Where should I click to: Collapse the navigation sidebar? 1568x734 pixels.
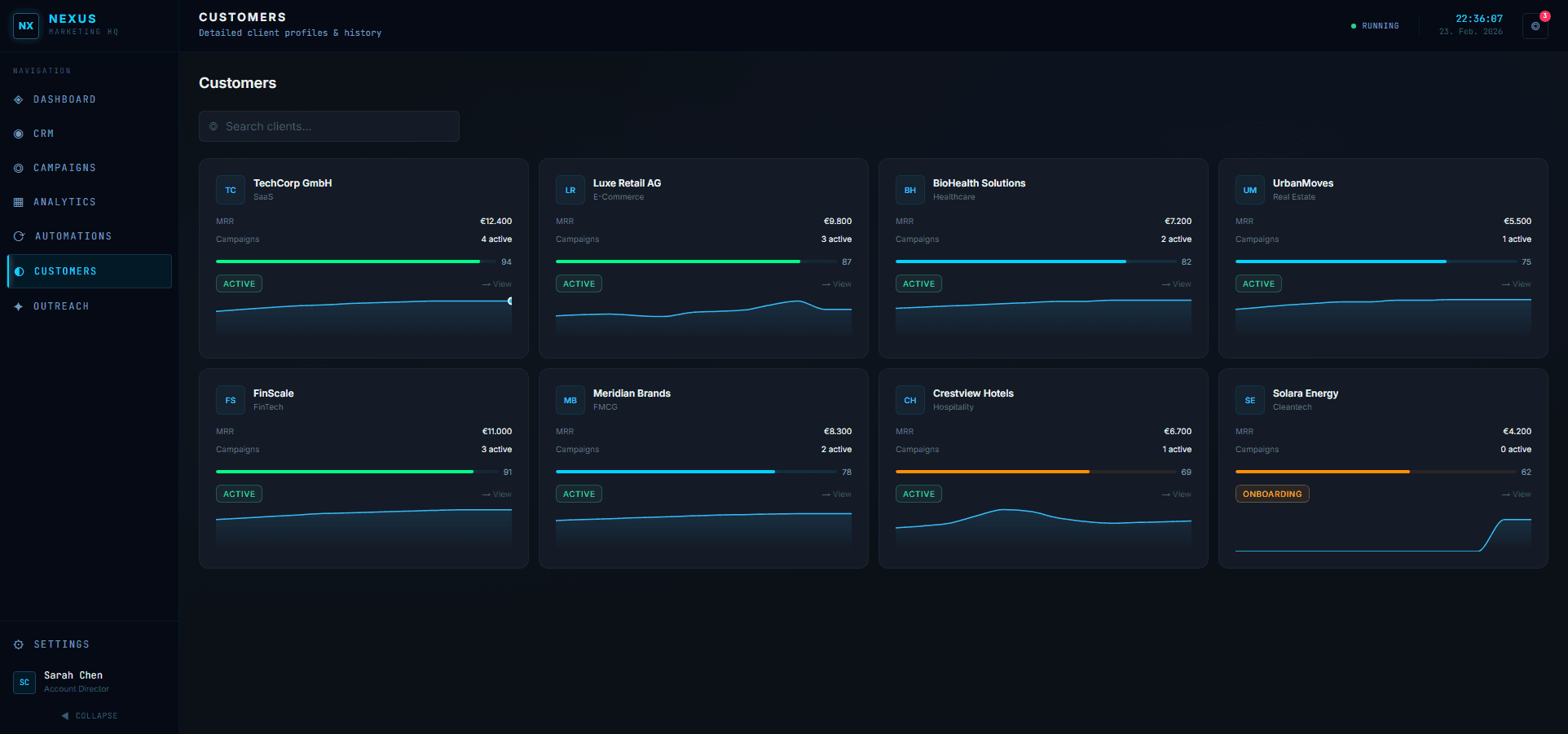coord(90,715)
